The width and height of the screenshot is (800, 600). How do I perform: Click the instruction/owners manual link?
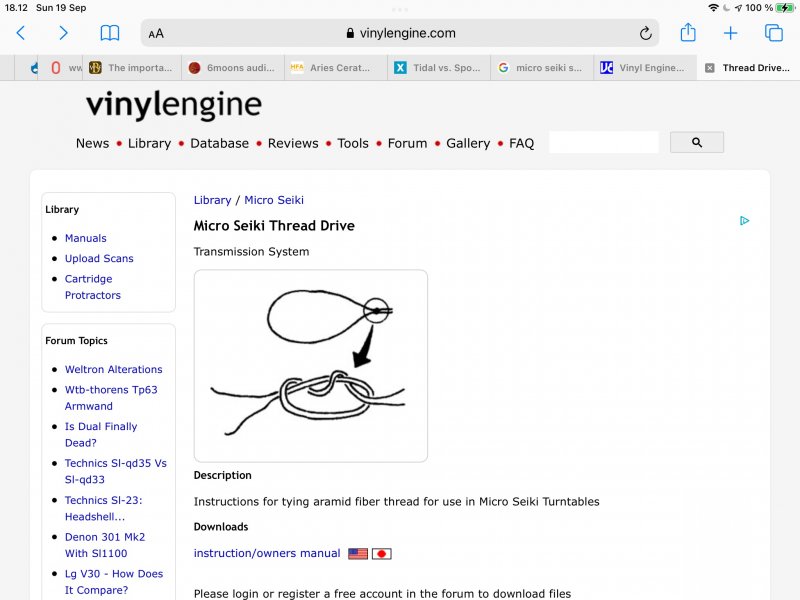(267, 554)
